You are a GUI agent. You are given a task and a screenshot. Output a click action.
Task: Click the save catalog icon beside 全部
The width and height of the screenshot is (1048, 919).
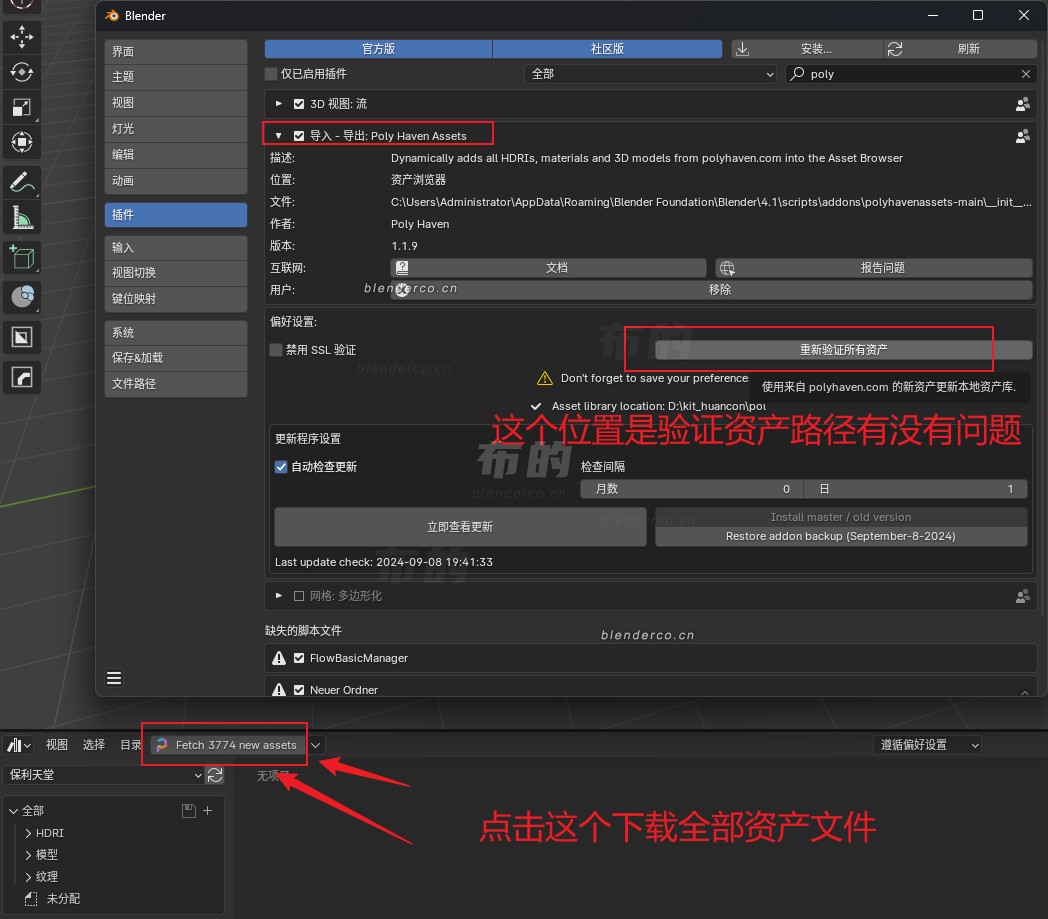(189, 811)
